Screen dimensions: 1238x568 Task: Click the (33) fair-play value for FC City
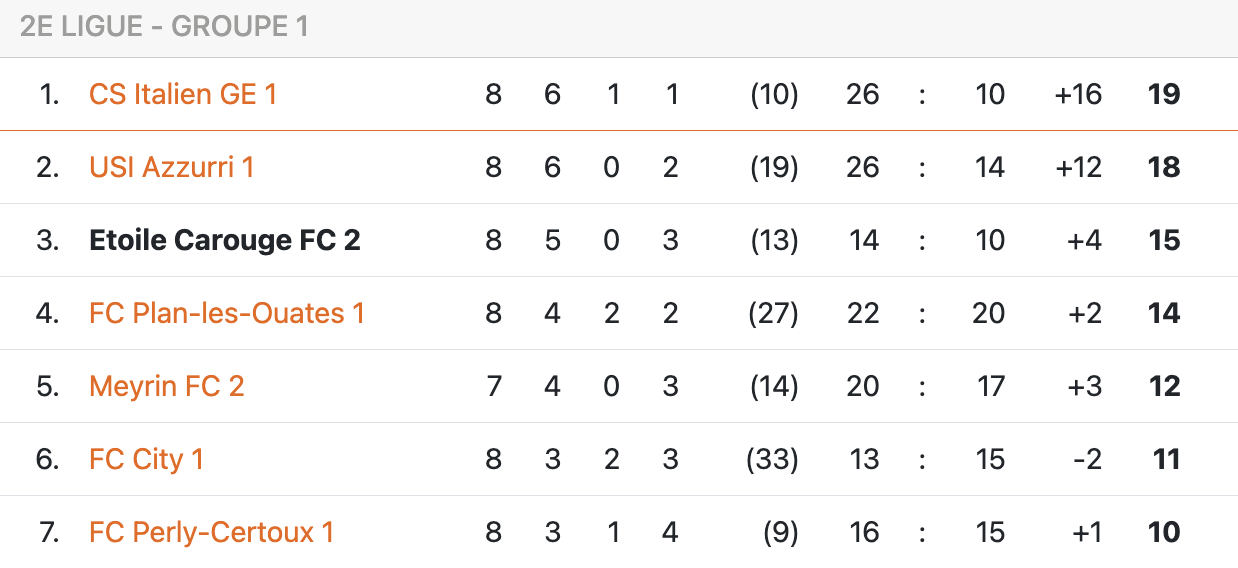772,459
